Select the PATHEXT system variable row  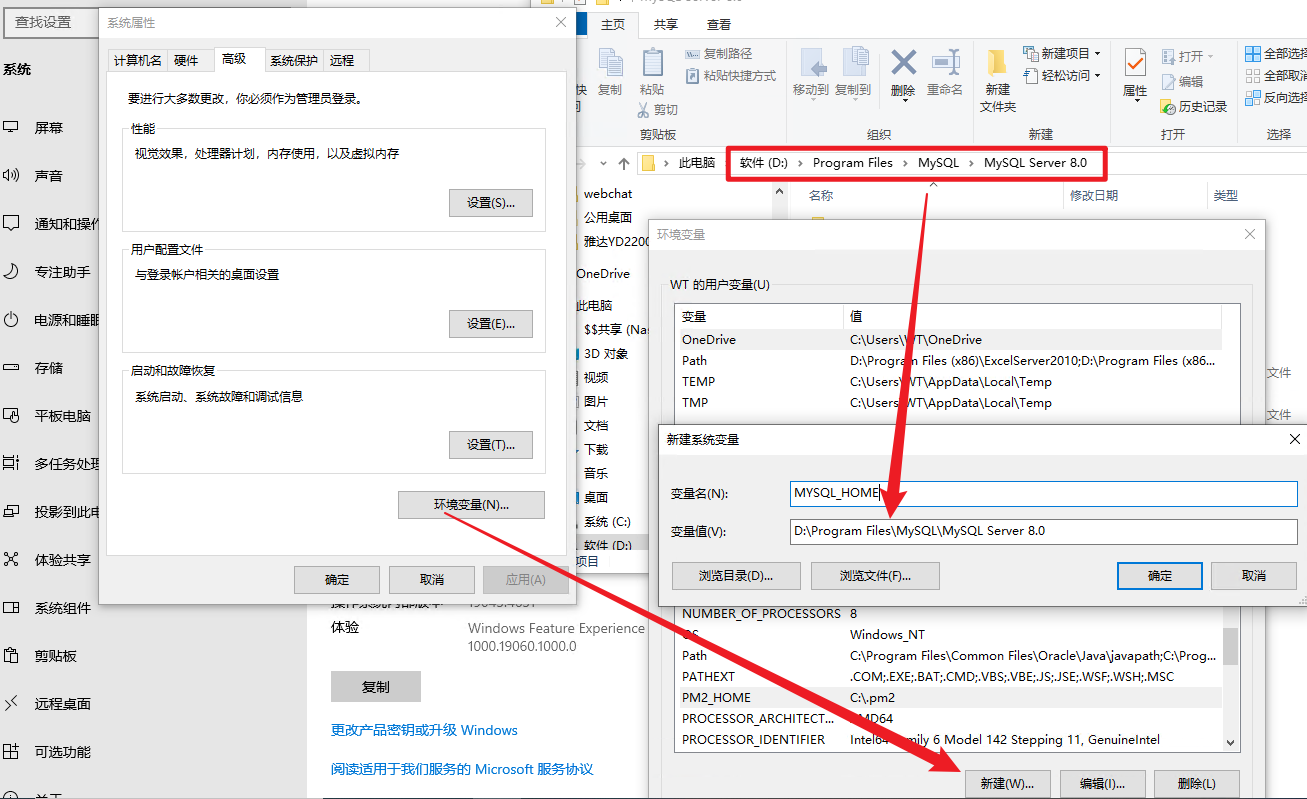949,677
